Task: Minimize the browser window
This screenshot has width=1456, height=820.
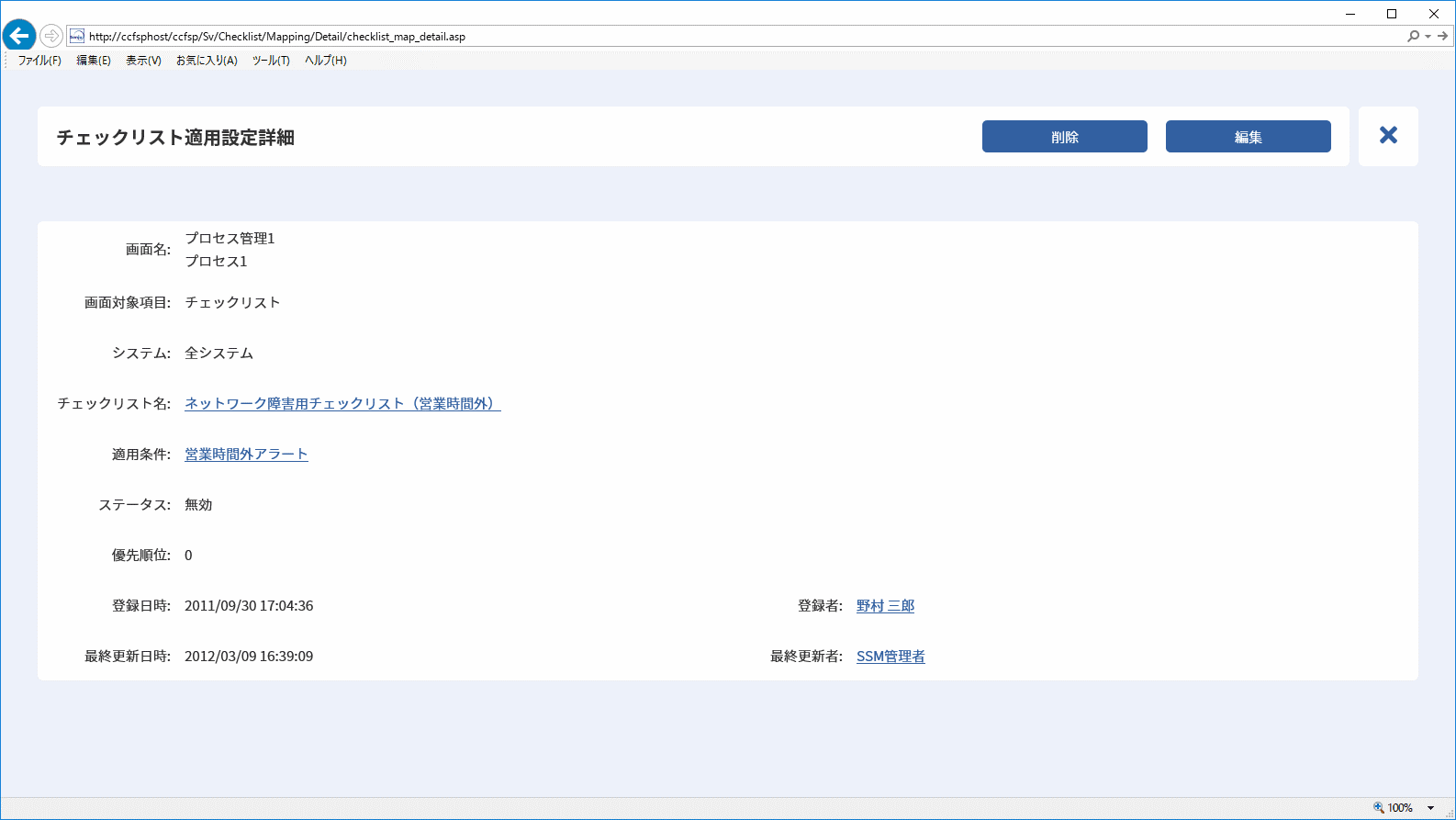Action: click(1350, 14)
